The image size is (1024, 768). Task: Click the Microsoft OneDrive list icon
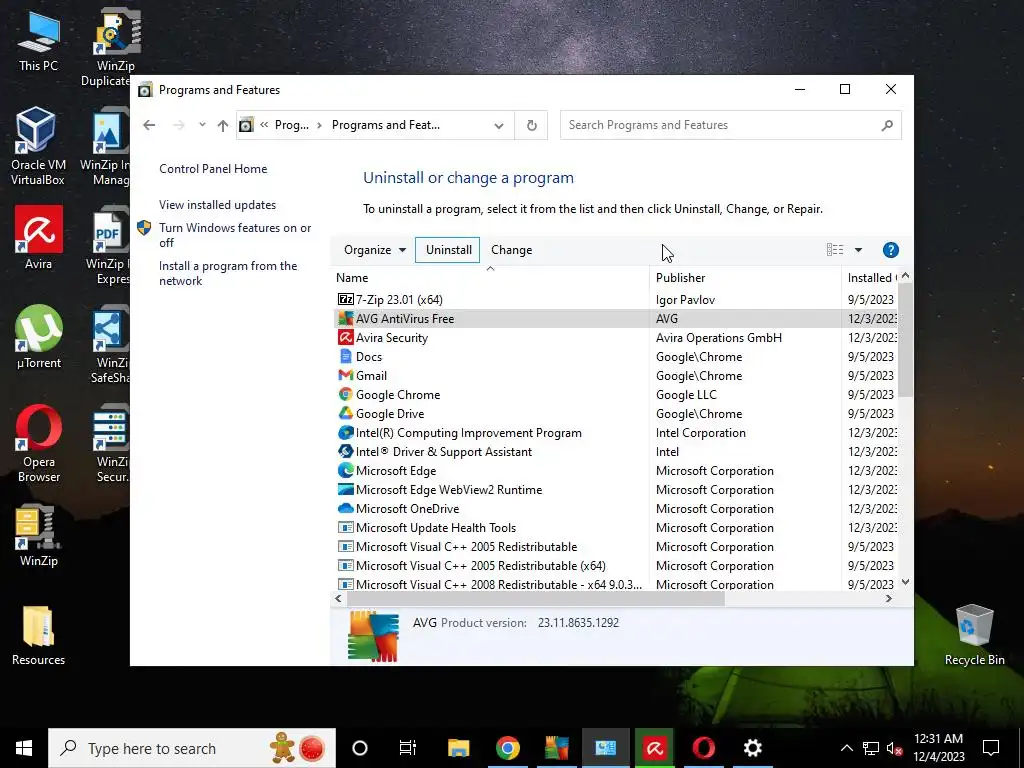click(x=345, y=508)
